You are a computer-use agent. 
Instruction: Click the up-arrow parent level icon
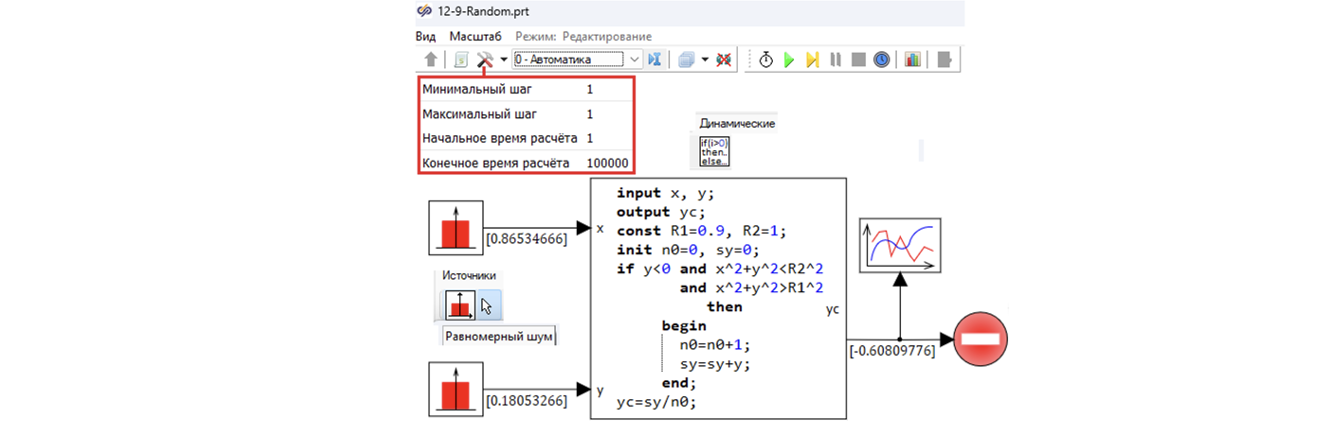coord(431,59)
